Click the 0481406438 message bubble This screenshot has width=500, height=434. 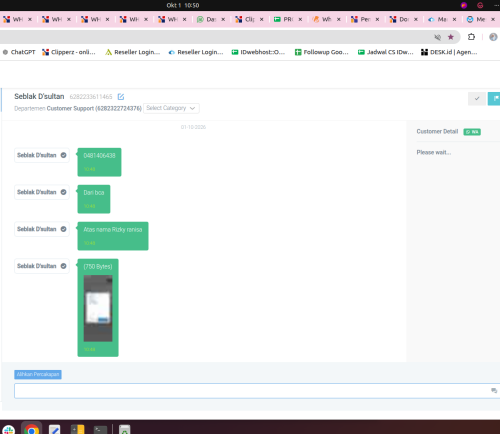pos(99,162)
